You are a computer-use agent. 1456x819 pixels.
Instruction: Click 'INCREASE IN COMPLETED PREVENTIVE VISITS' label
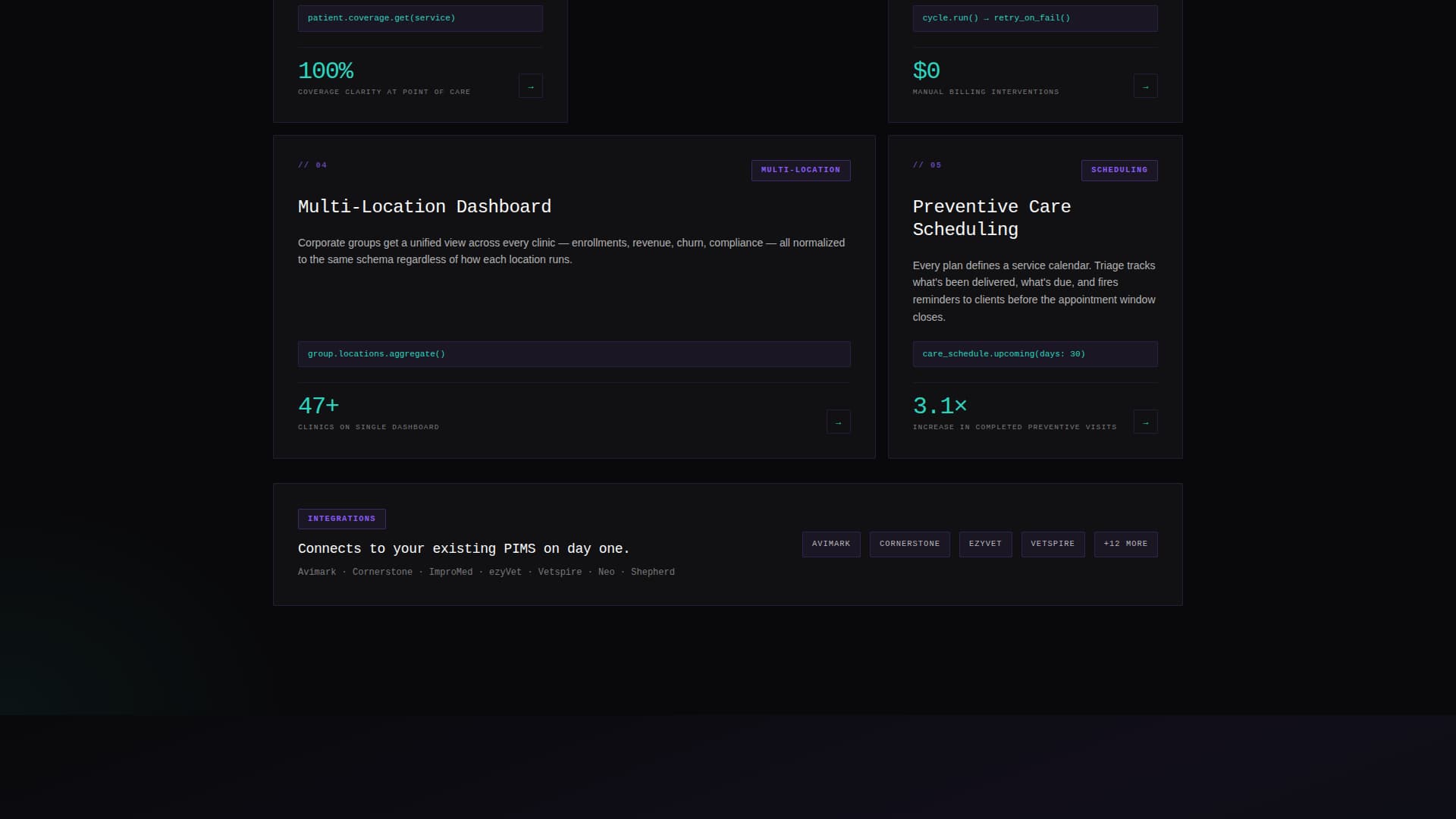click(x=1015, y=428)
